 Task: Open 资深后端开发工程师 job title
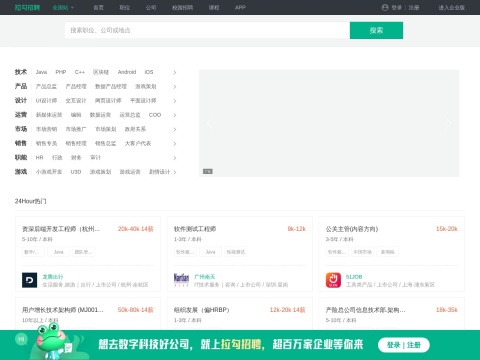pos(61,229)
